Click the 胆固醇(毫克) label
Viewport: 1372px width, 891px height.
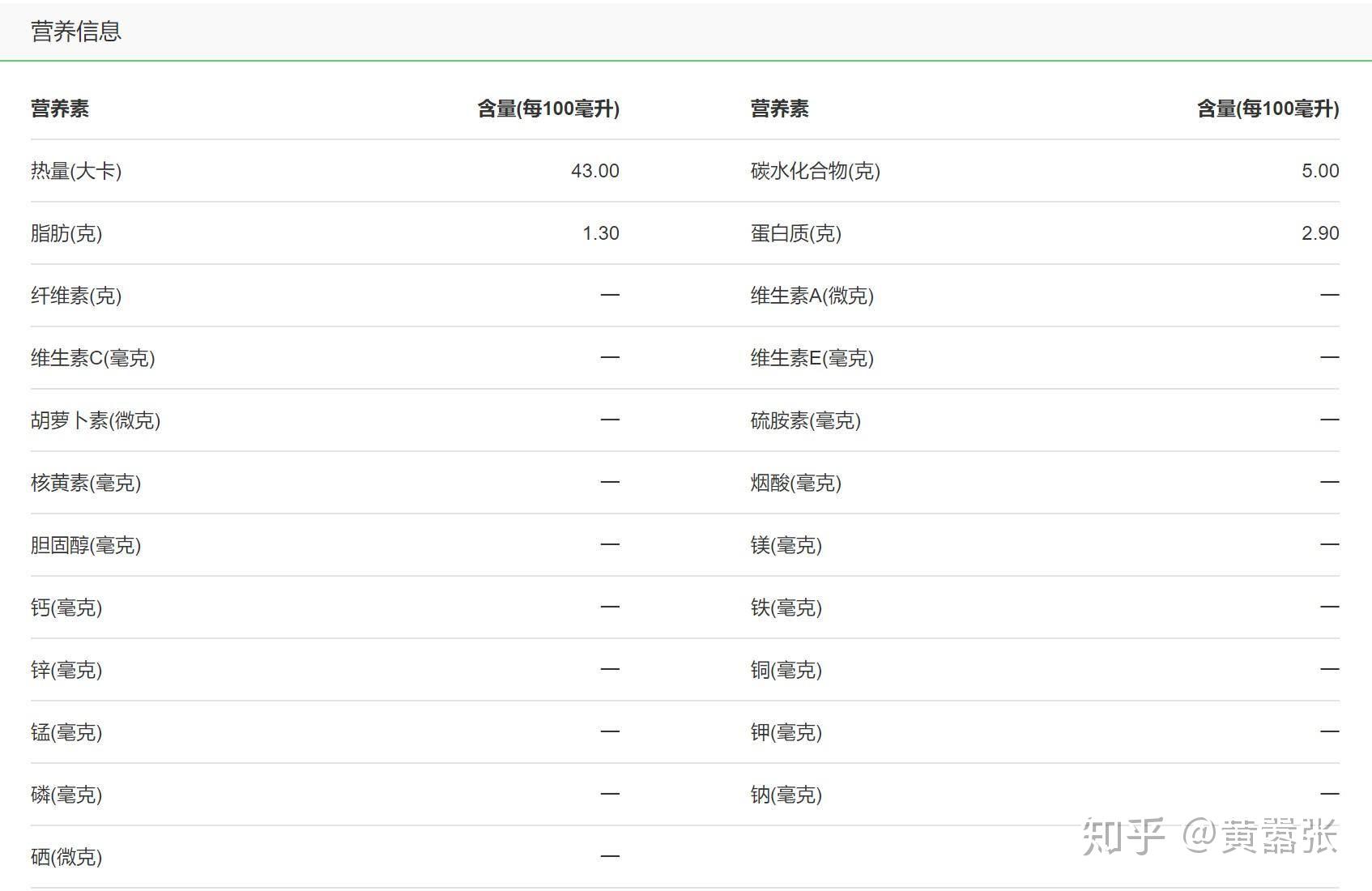(x=86, y=545)
